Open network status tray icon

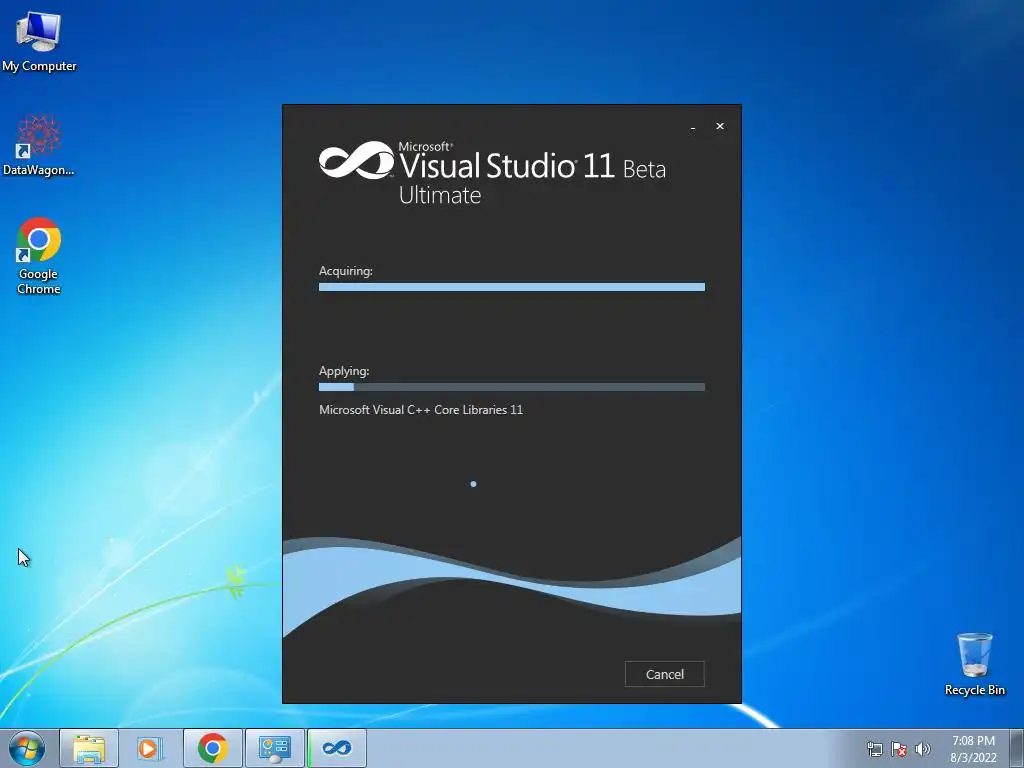(x=874, y=749)
